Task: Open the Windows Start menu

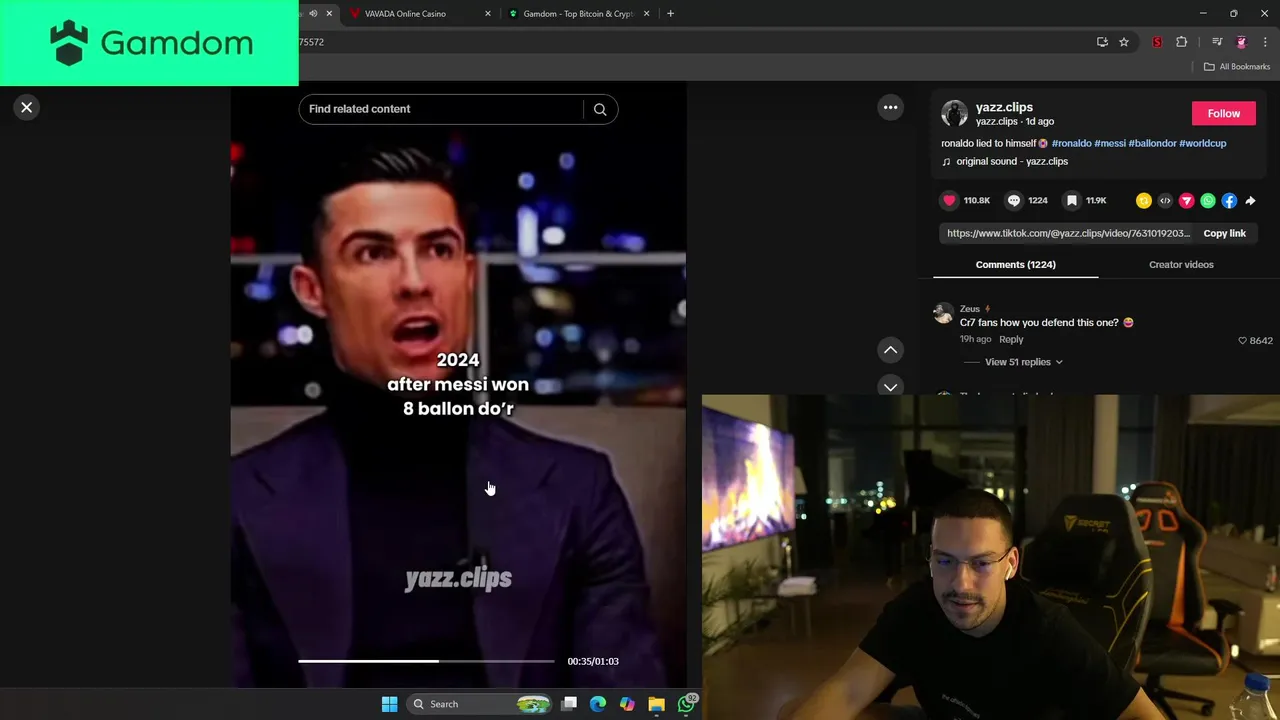Action: [x=389, y=704]
